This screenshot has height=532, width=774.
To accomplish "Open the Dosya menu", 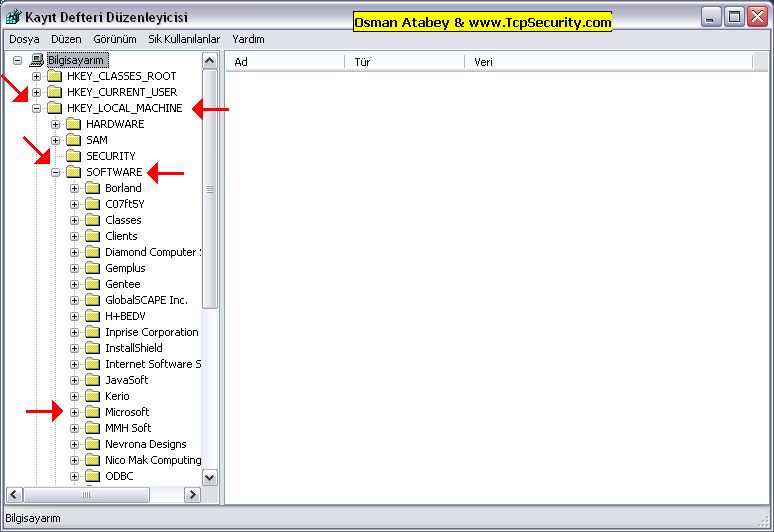I will pyautogui.click(x=24, y=39).
